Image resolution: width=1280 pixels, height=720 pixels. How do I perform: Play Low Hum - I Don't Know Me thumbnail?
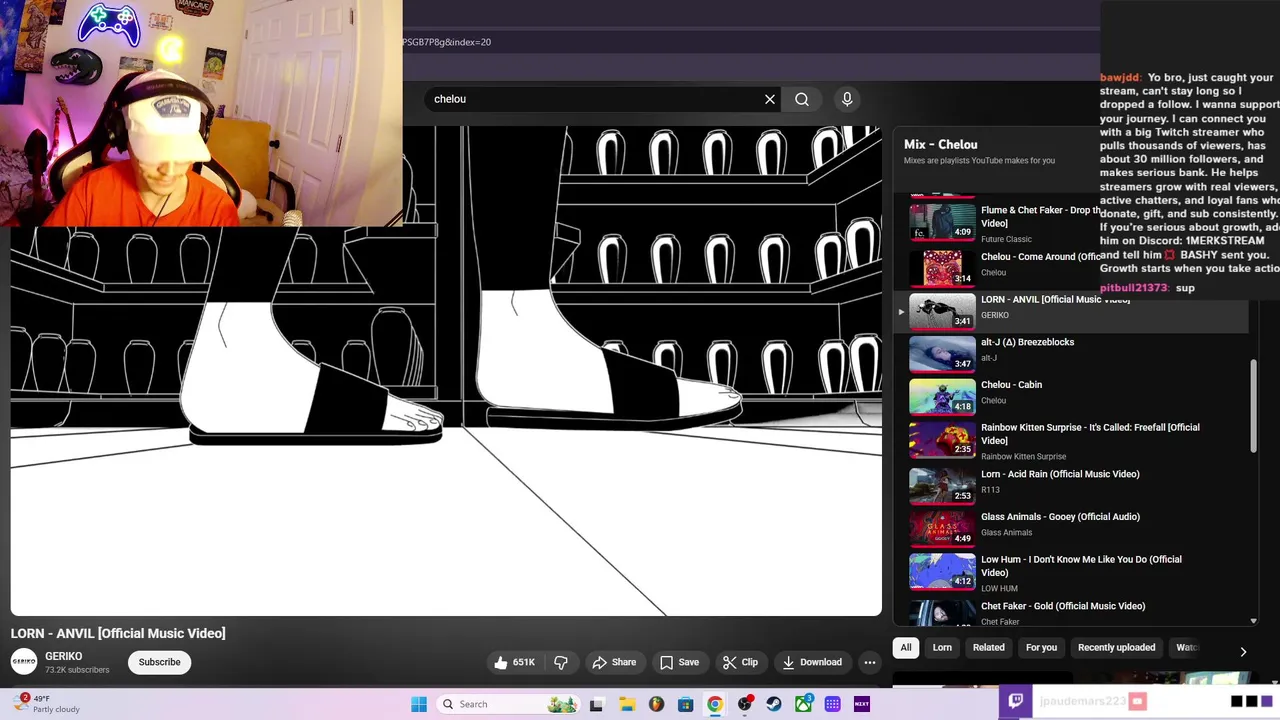coord(942,571)
